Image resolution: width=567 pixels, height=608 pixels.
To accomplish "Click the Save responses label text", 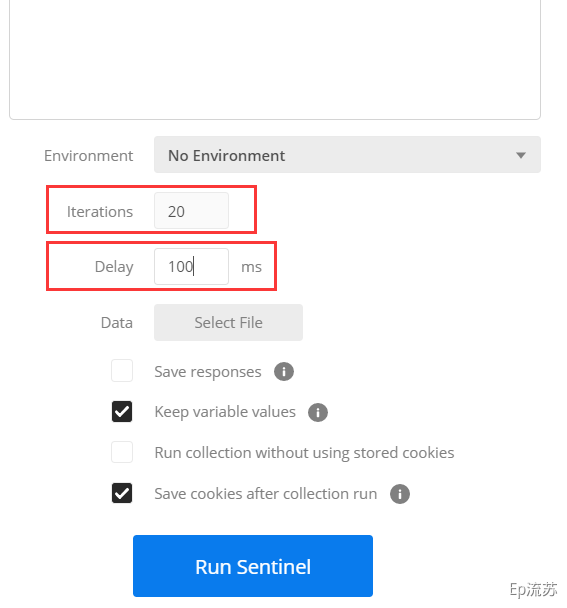I will (x=208, y=372).
